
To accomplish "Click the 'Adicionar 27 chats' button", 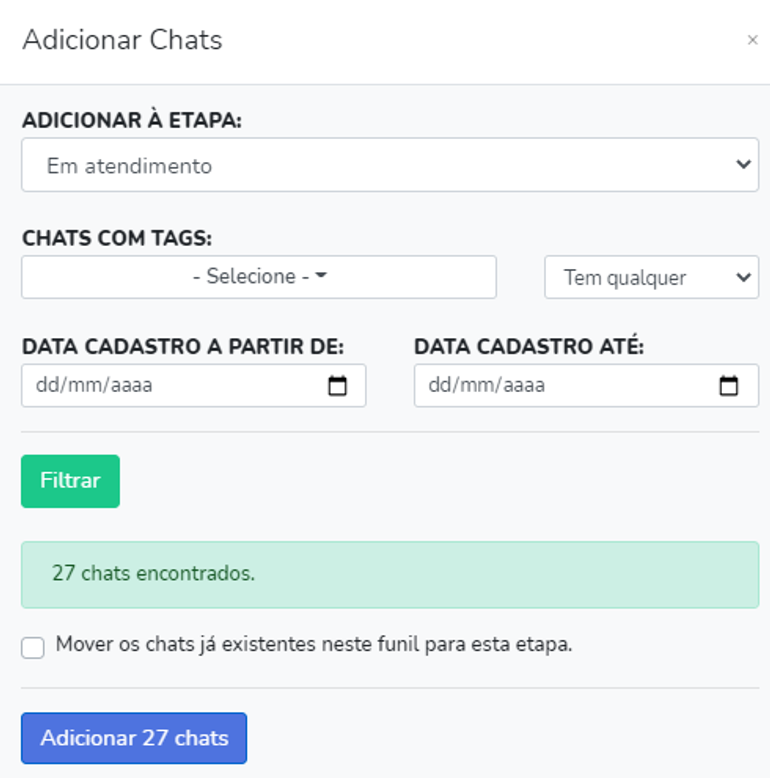I will (134, 738).
